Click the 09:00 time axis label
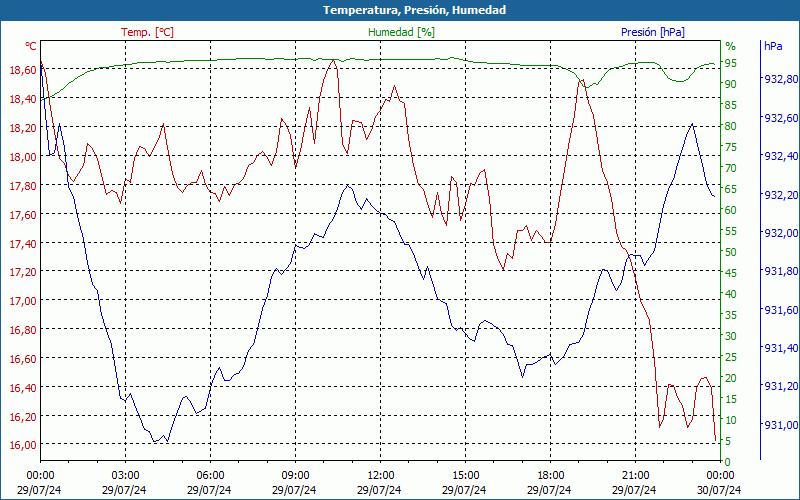800x500 pixels. pyautogui.click(x=295, y=475)
